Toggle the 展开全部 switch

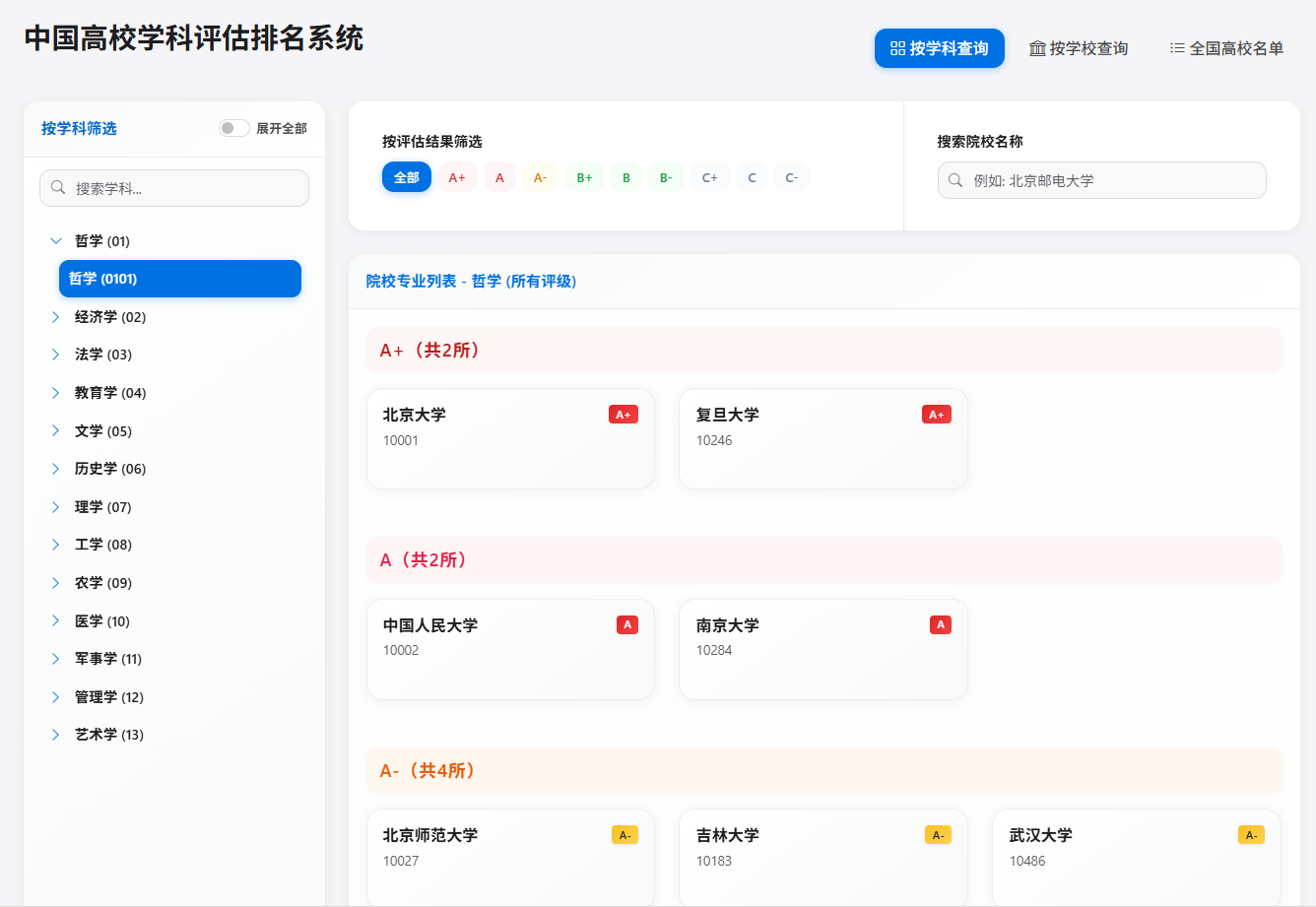point(233,128)
